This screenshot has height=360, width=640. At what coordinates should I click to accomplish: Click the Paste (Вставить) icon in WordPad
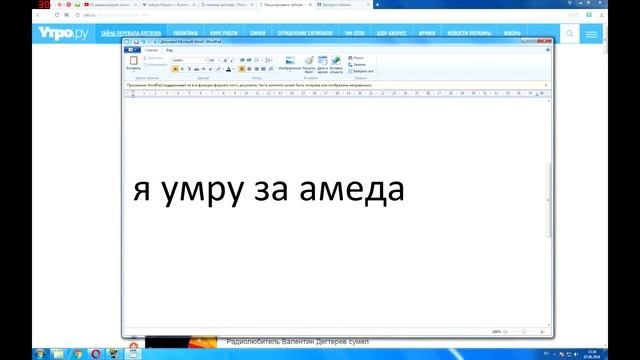pyautogui.click(x=134, y=60)
